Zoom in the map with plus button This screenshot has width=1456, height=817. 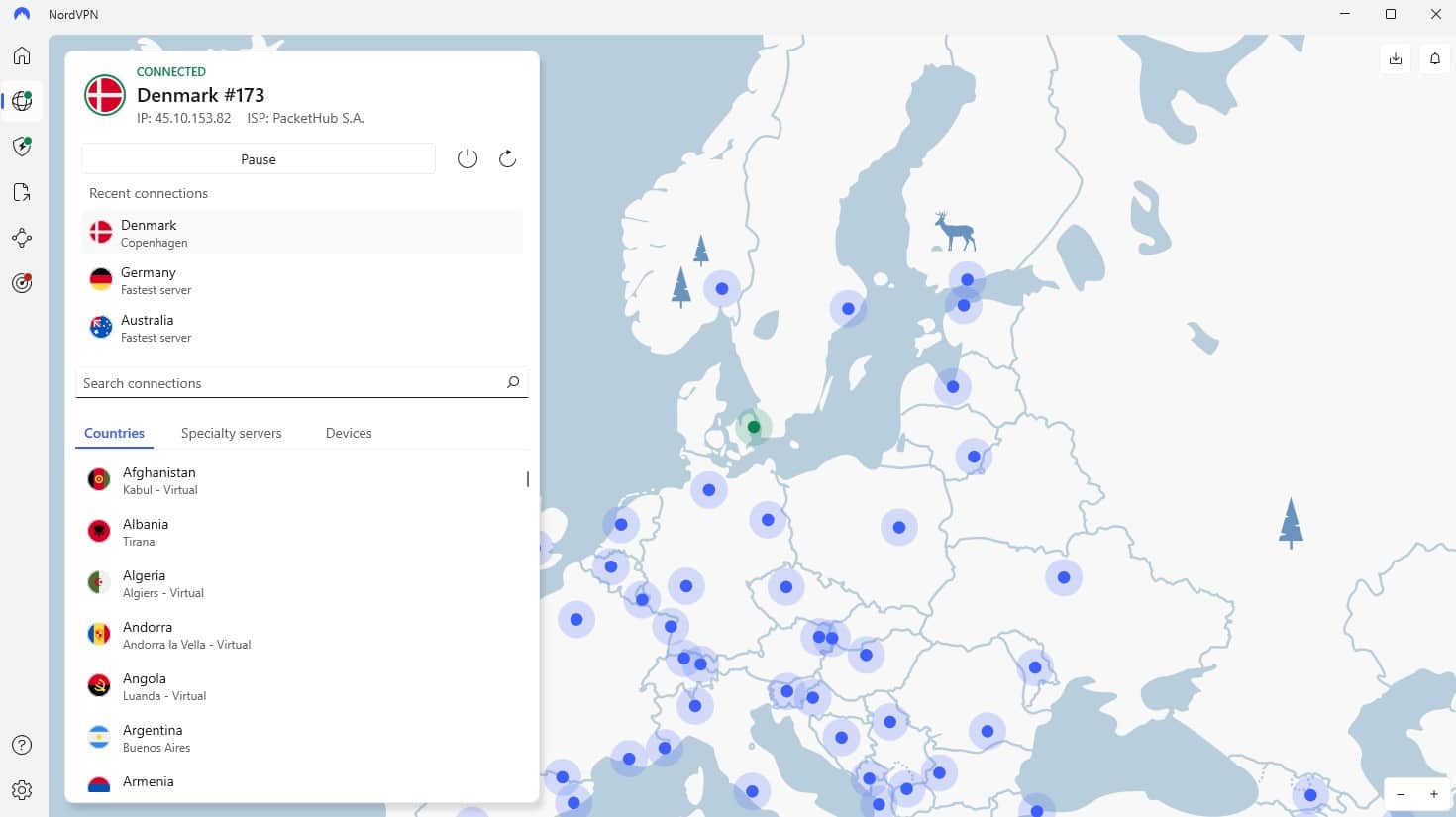pyautogui.click(x=1433, y=794)
